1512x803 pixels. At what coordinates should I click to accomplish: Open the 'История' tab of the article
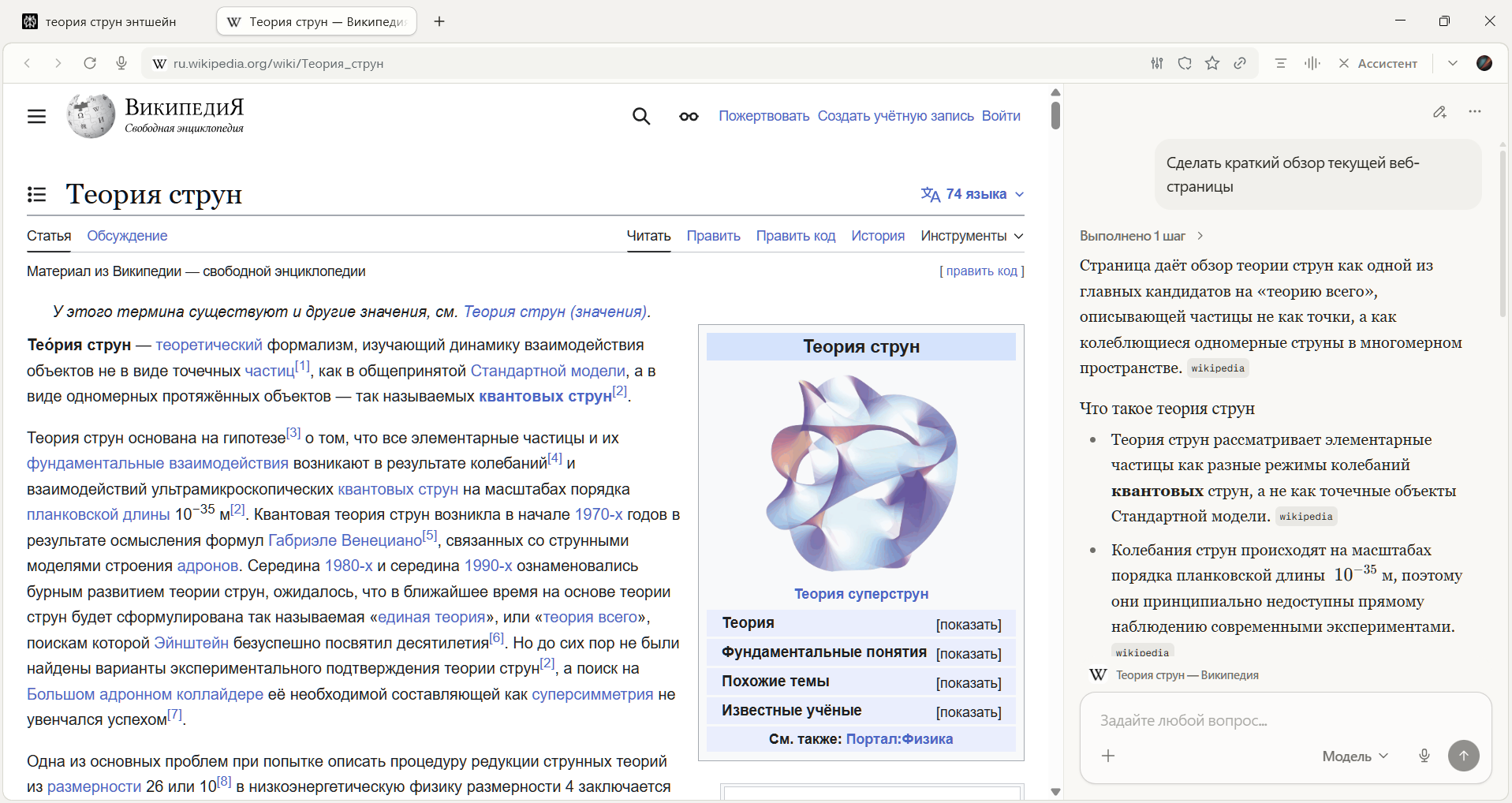coord(877,236)
